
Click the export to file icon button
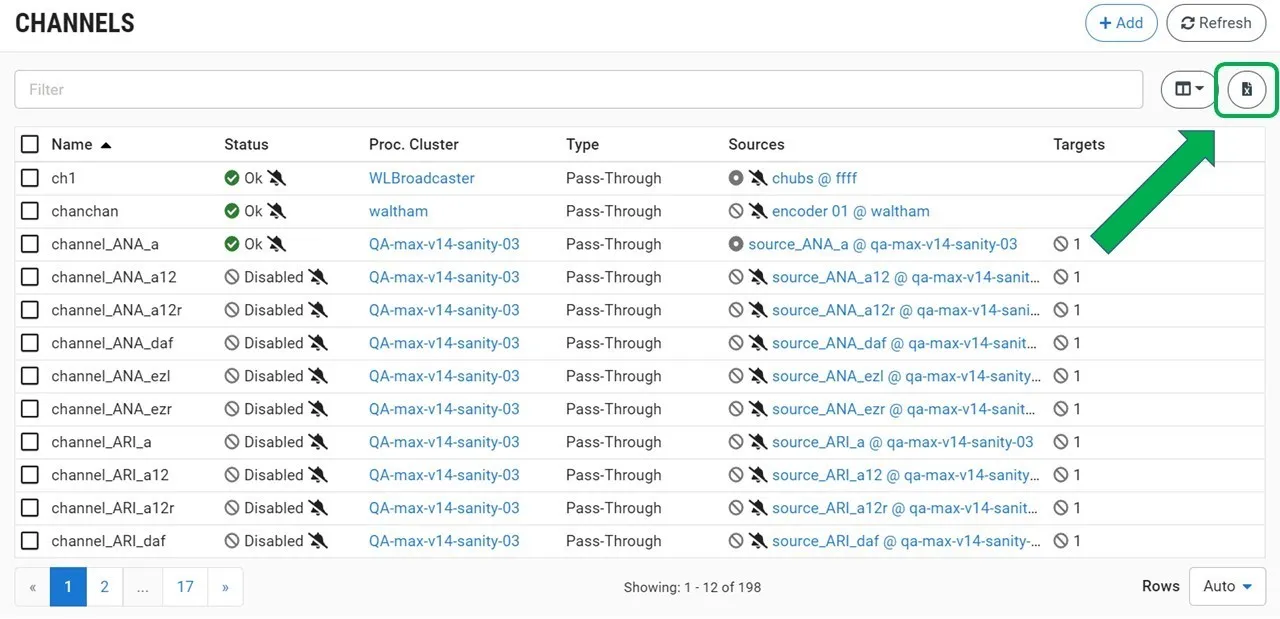[1246, 90]
